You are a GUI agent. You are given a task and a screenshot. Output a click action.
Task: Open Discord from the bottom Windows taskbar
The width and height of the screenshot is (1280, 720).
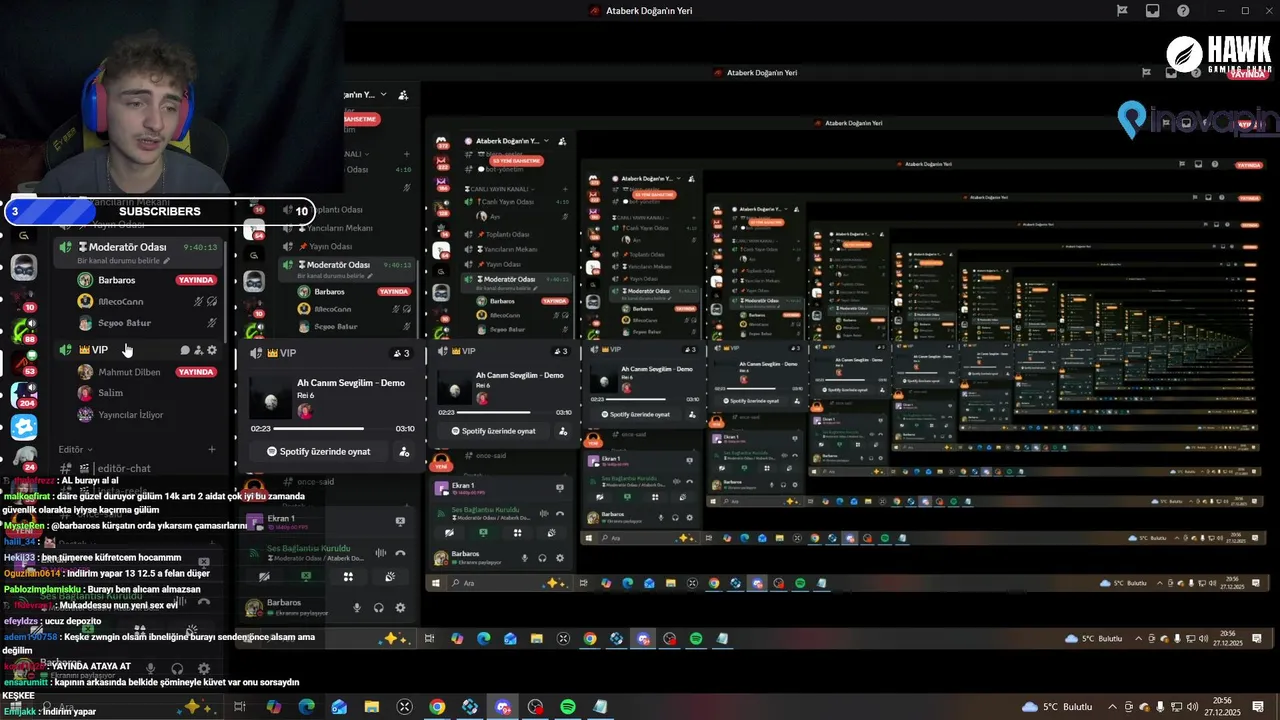(503, 707)
